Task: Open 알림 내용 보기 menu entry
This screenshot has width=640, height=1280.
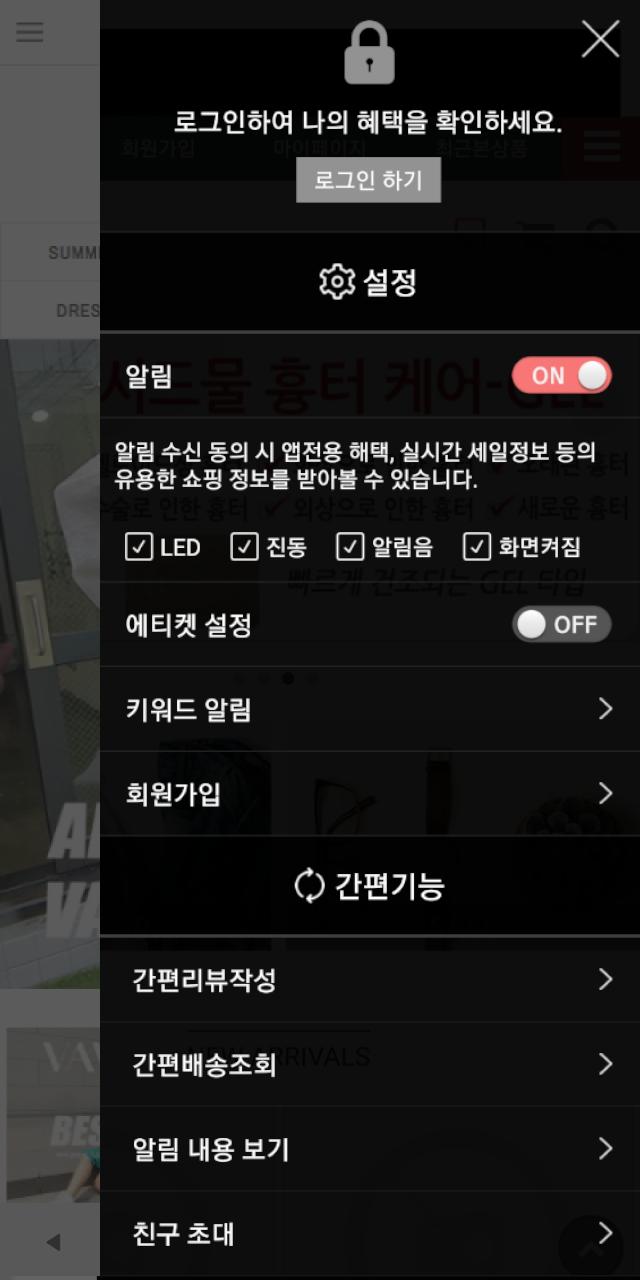Action: (370, 1149)
